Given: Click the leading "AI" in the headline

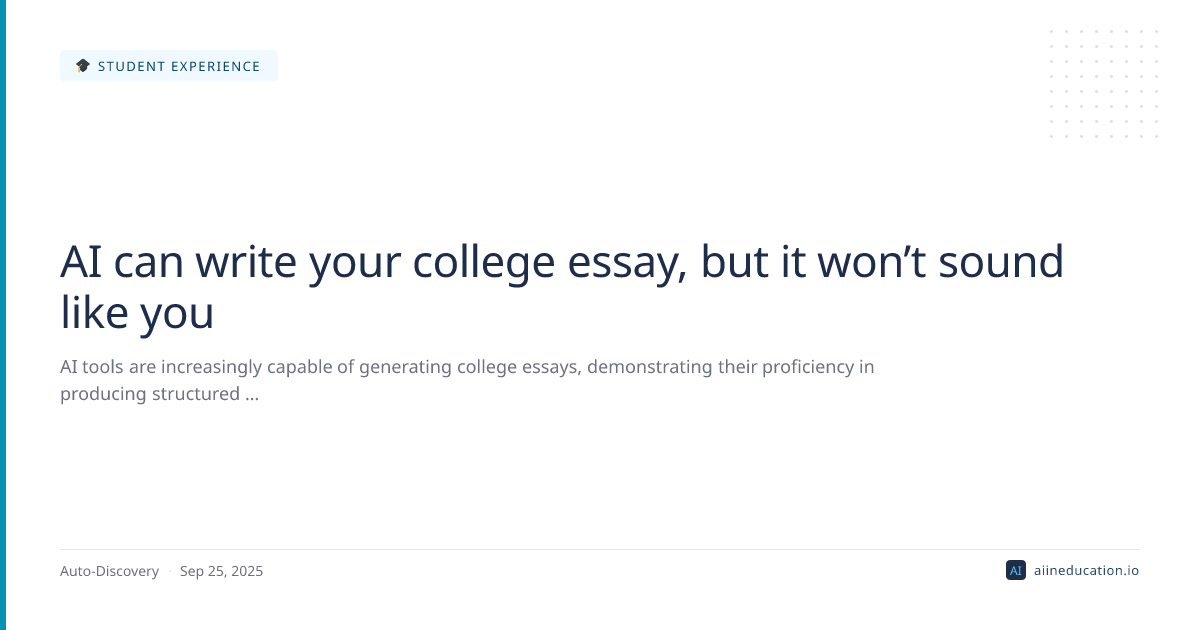Looking at the screenshot, I should [82, 262].
